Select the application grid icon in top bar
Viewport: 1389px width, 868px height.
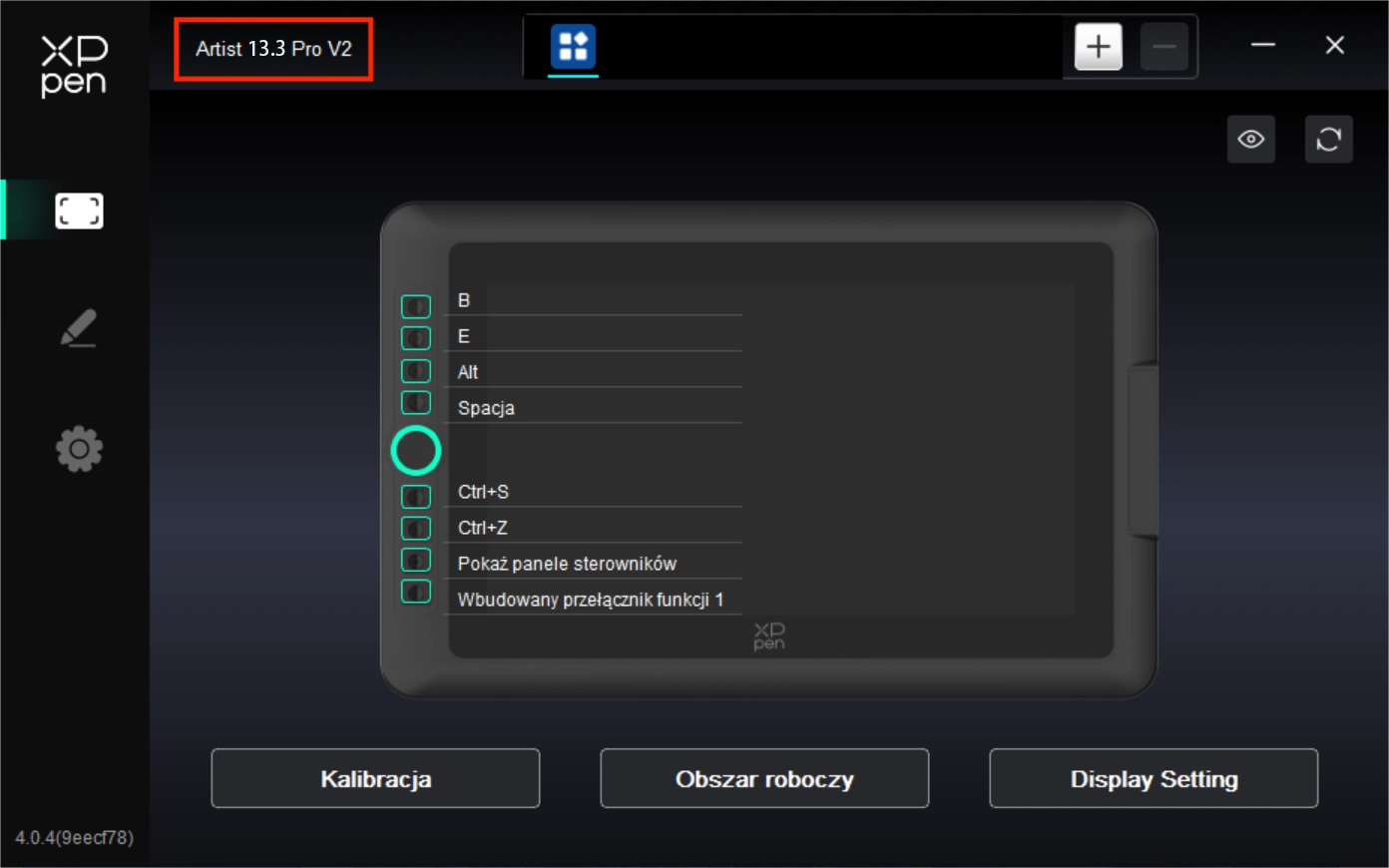coord(573,46)
